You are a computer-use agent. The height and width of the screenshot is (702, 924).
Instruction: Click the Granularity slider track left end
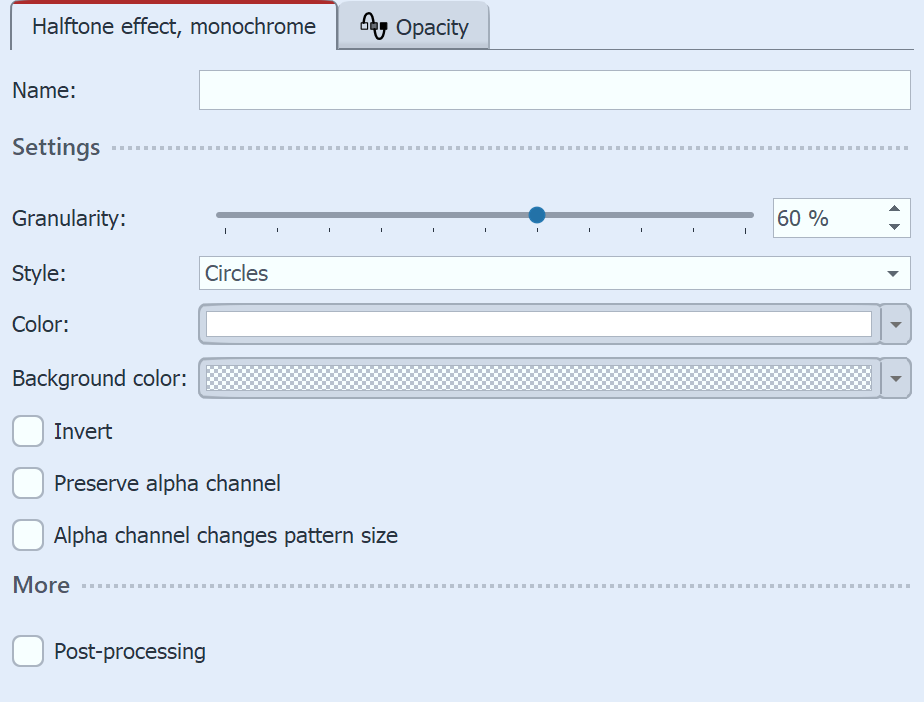click(x=222, y=215)
